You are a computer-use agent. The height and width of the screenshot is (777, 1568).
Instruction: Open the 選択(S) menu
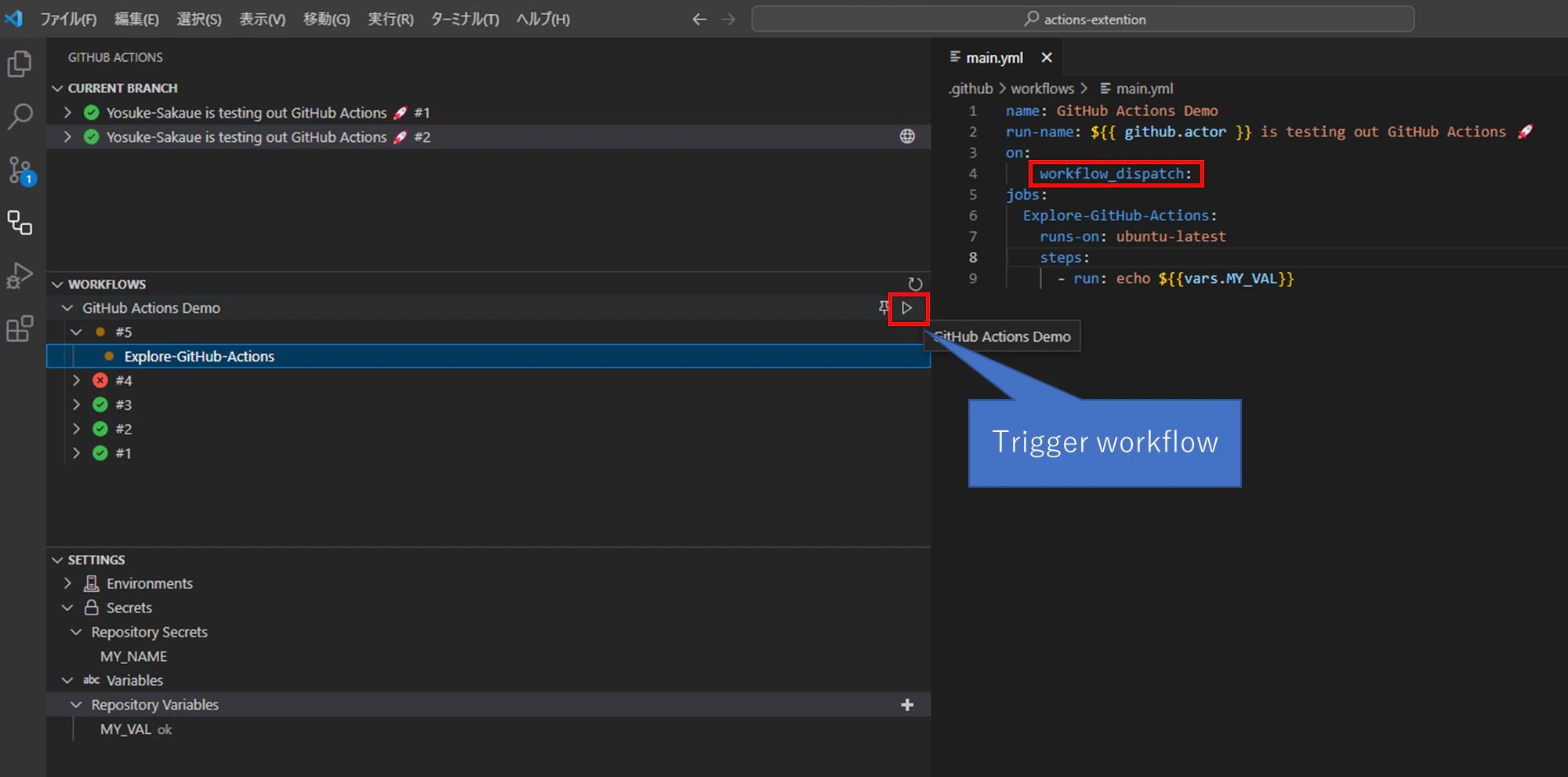click(199, 20)
